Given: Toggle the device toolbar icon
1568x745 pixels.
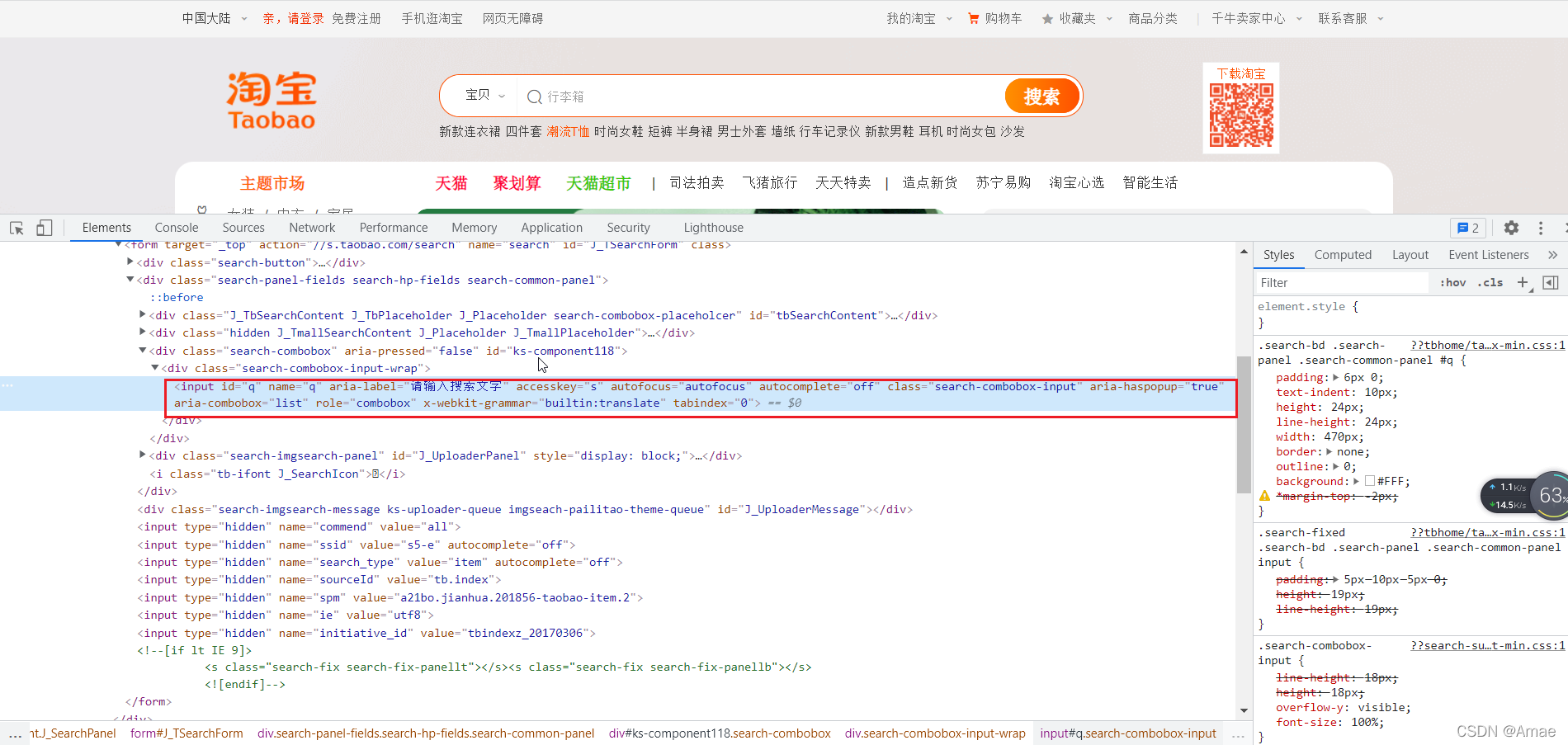Looking at the screenshot, I should point(45,229).
